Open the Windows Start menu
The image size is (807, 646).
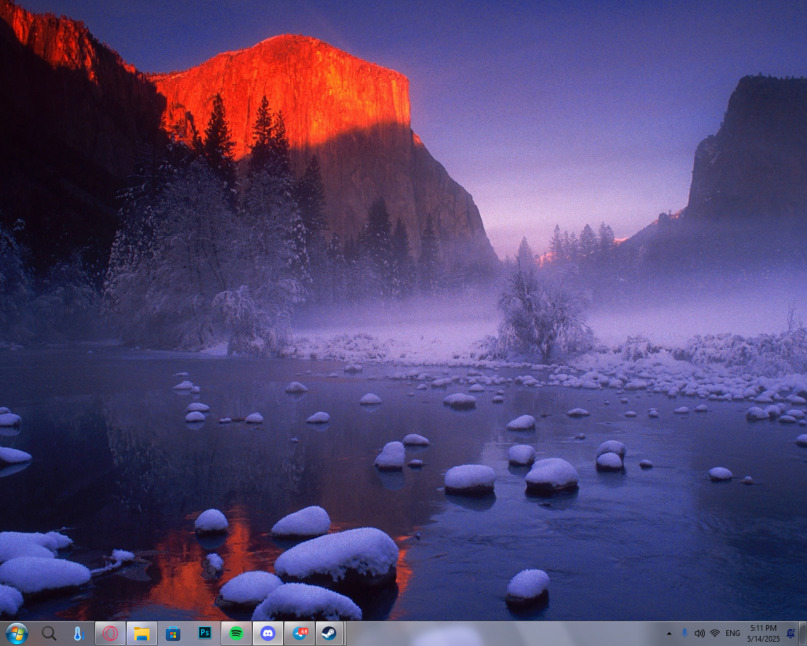click(16, 633)
